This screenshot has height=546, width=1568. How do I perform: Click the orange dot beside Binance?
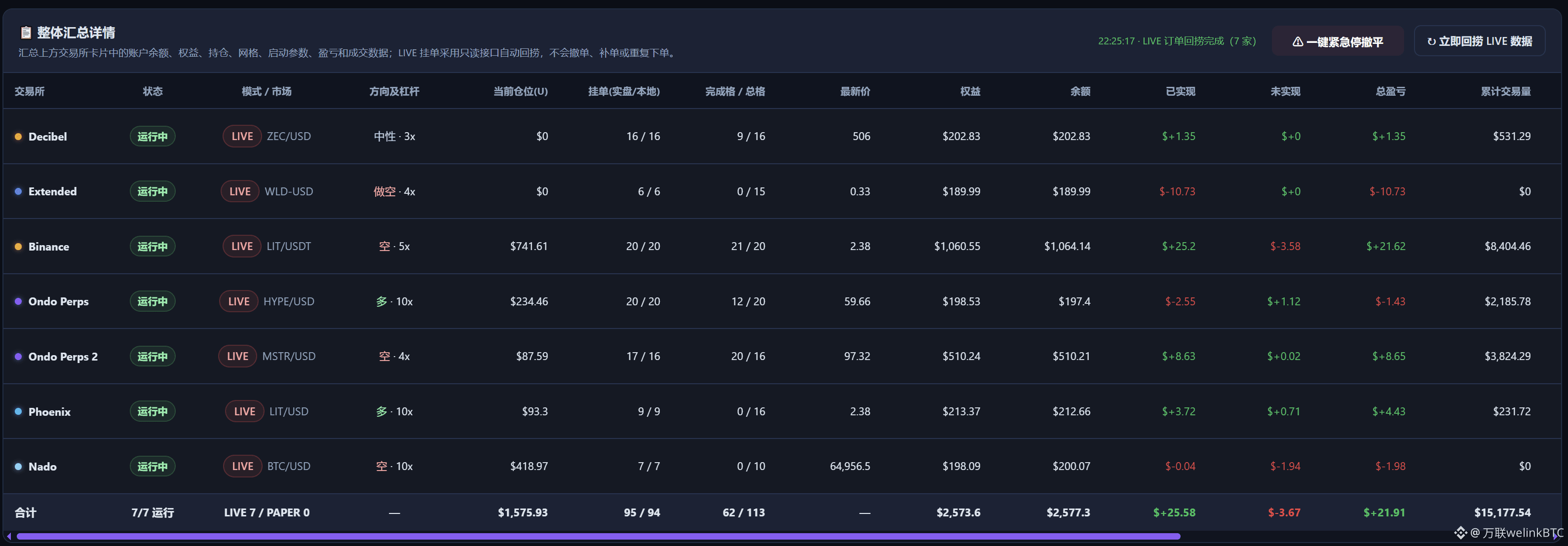[x=18, y=247]
